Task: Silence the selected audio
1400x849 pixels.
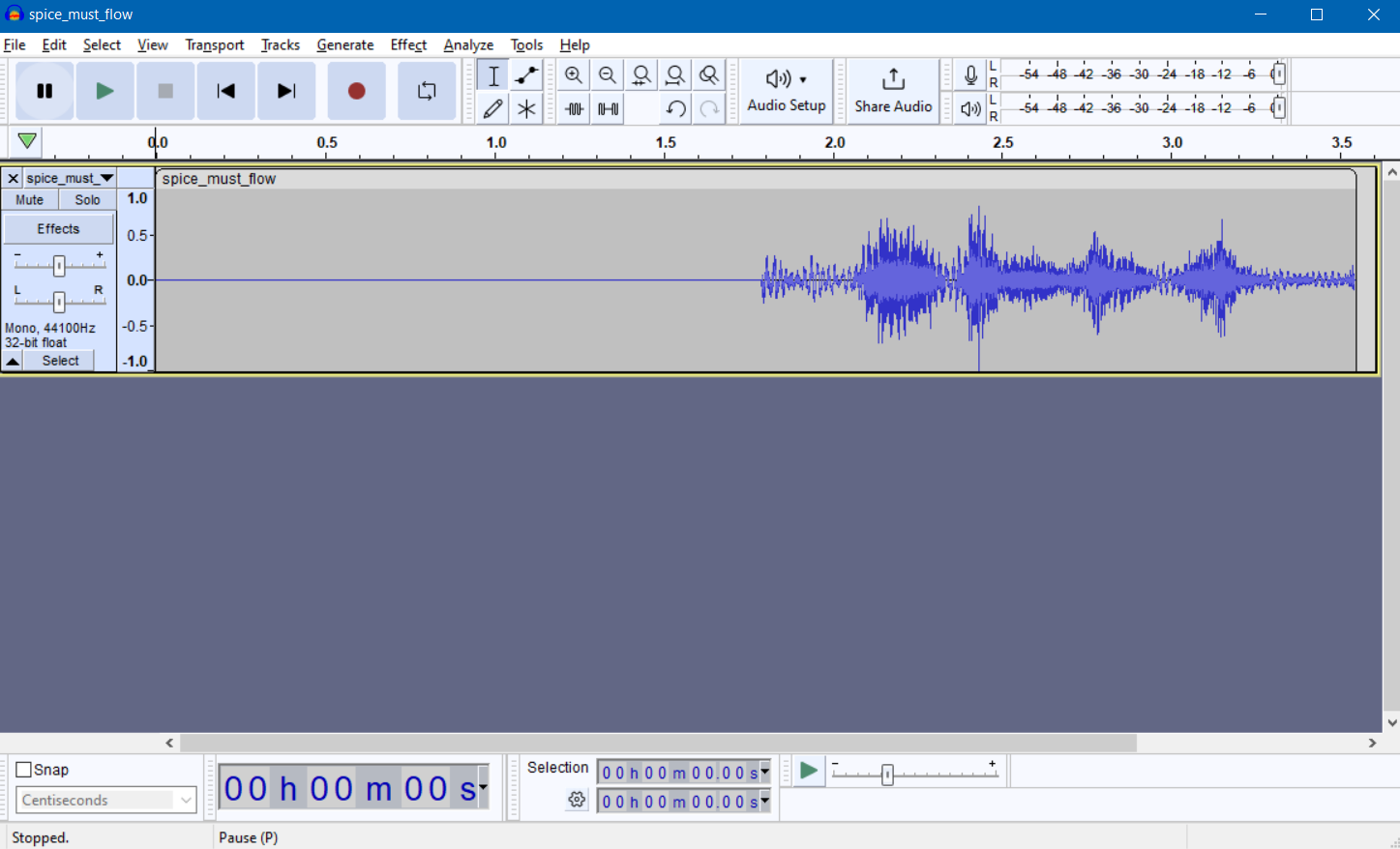Action: [x=607, y=108]
